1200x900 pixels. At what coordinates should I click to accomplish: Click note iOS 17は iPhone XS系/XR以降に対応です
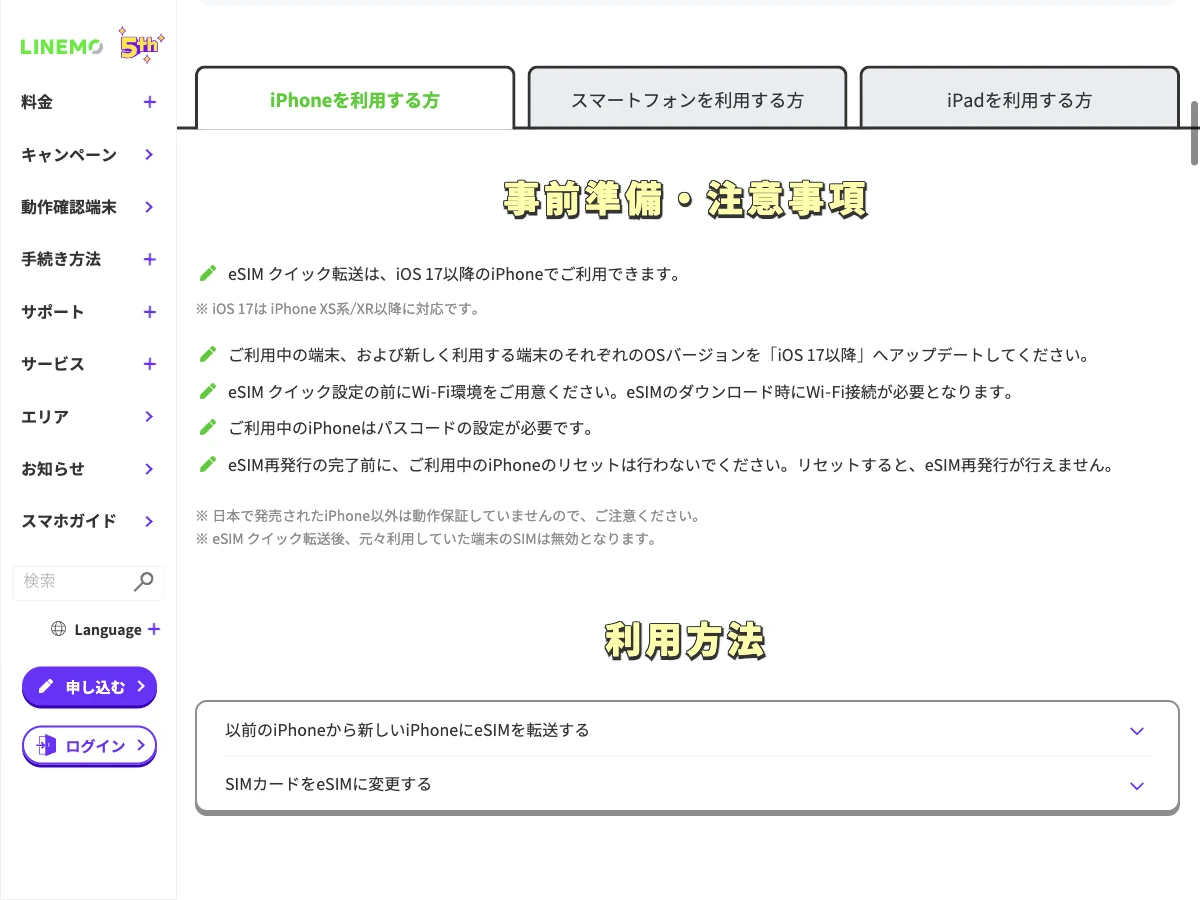coord(338,309)
